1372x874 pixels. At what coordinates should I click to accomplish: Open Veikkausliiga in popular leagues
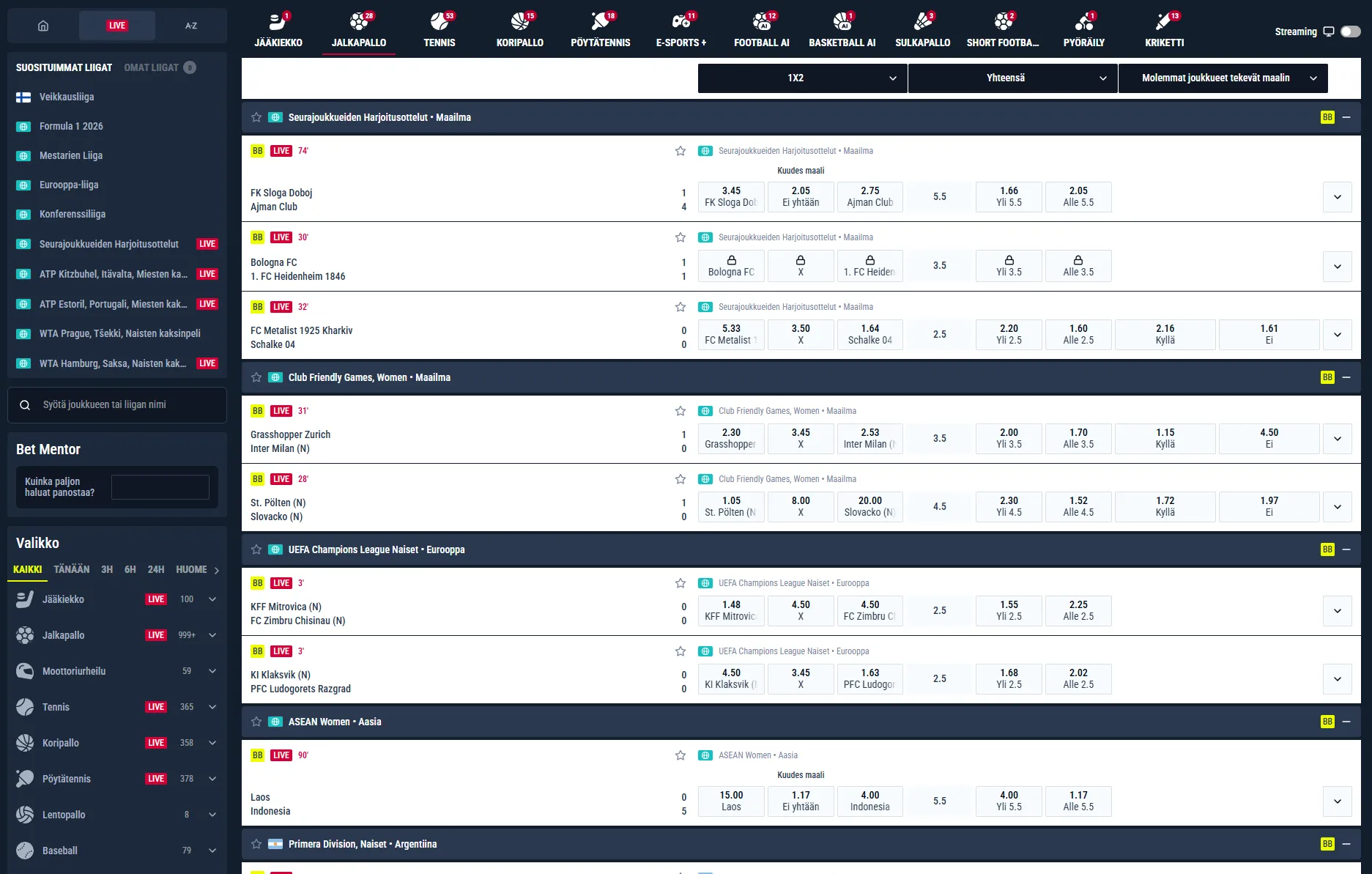coord(67,97)
